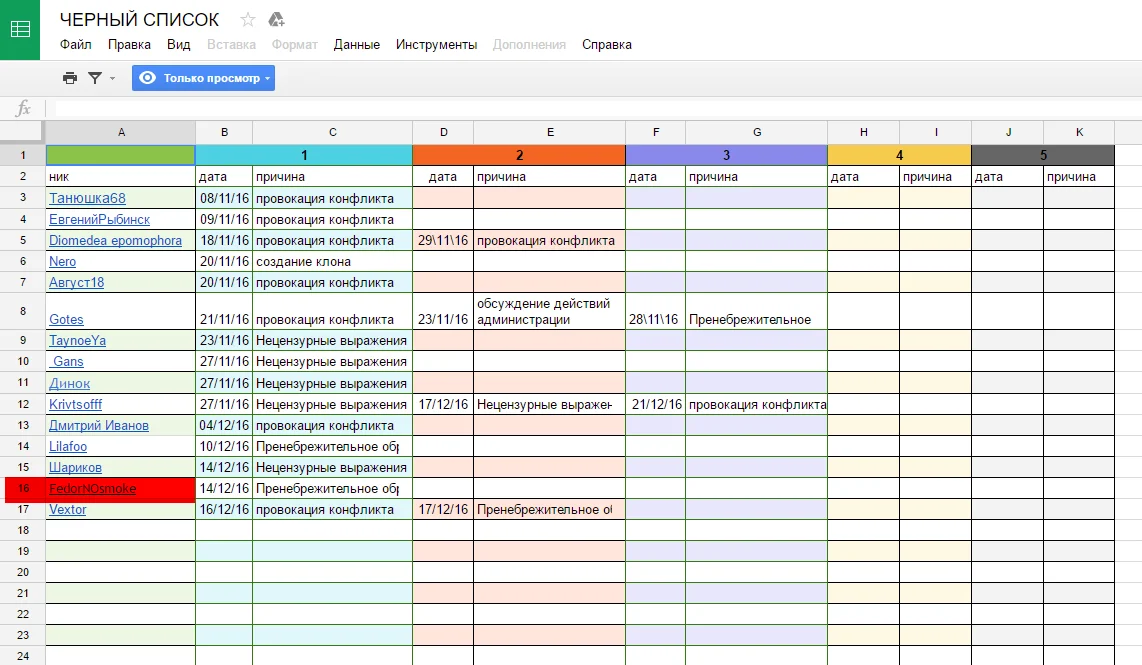Click the print icon in toolbar
The image size is (1142, 665).
point(69,78)
